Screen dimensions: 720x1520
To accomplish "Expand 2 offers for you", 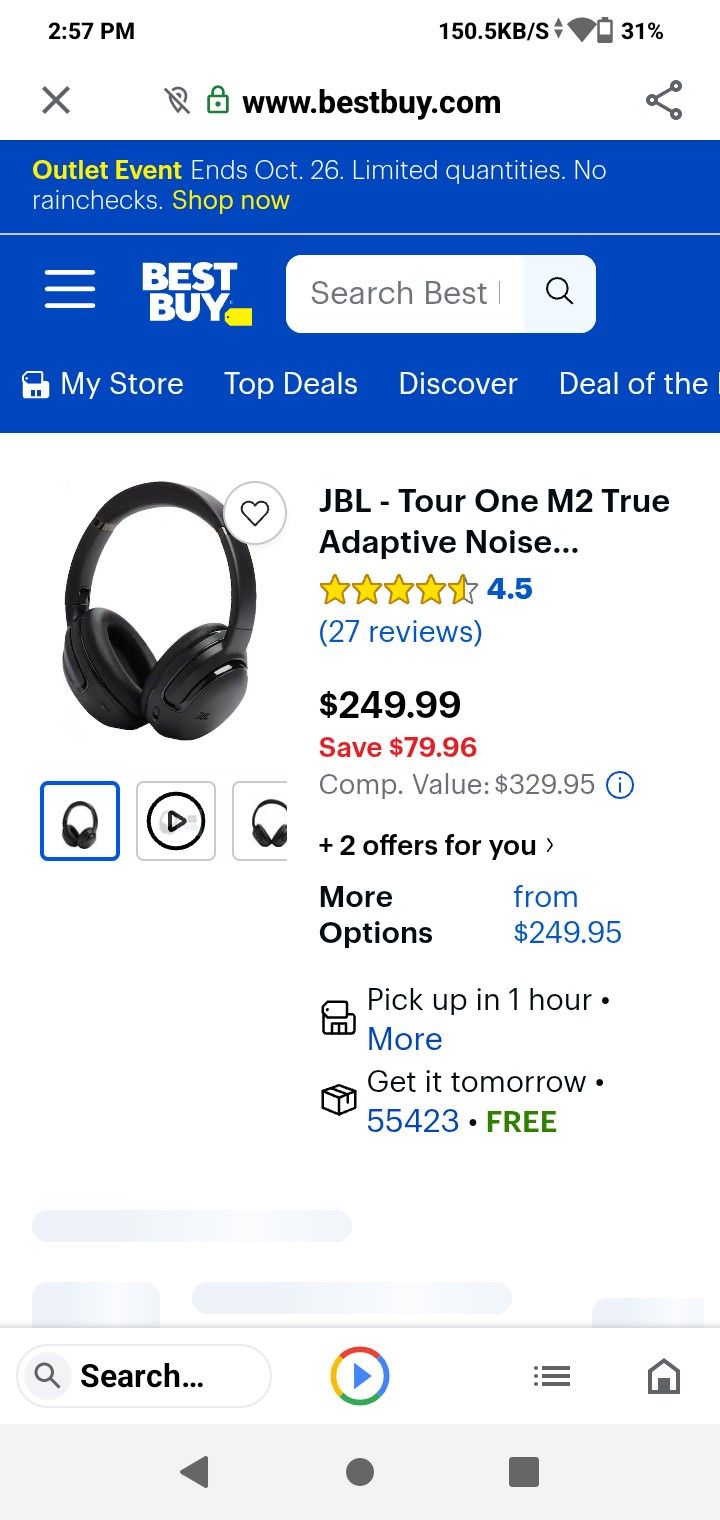I will (436, 845).
